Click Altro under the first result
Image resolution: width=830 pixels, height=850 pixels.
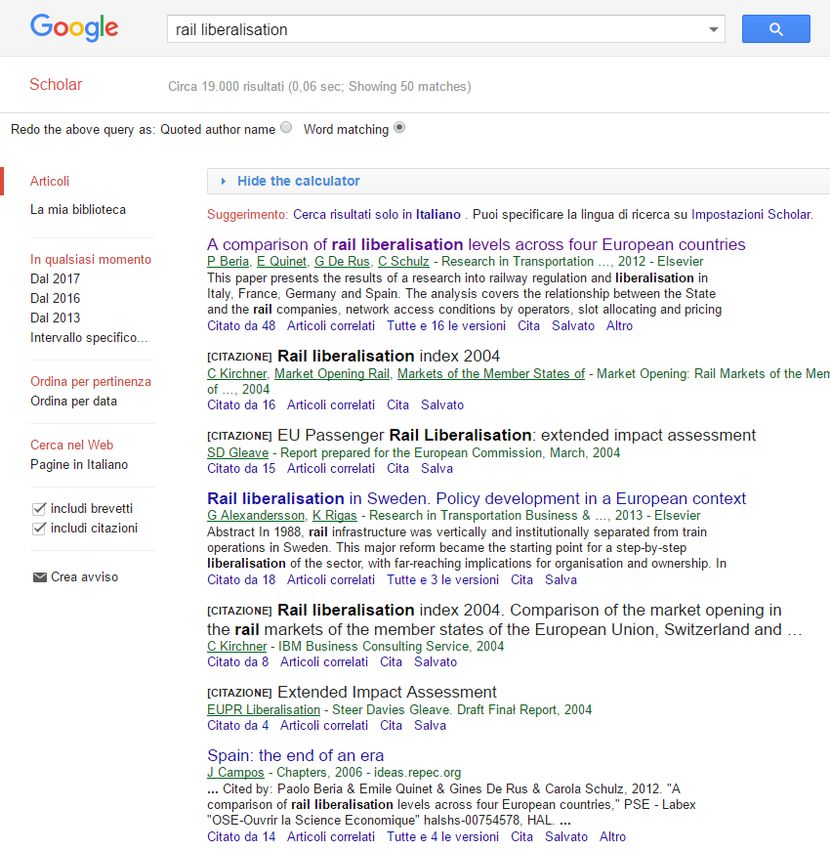click(x=620, y=326)
